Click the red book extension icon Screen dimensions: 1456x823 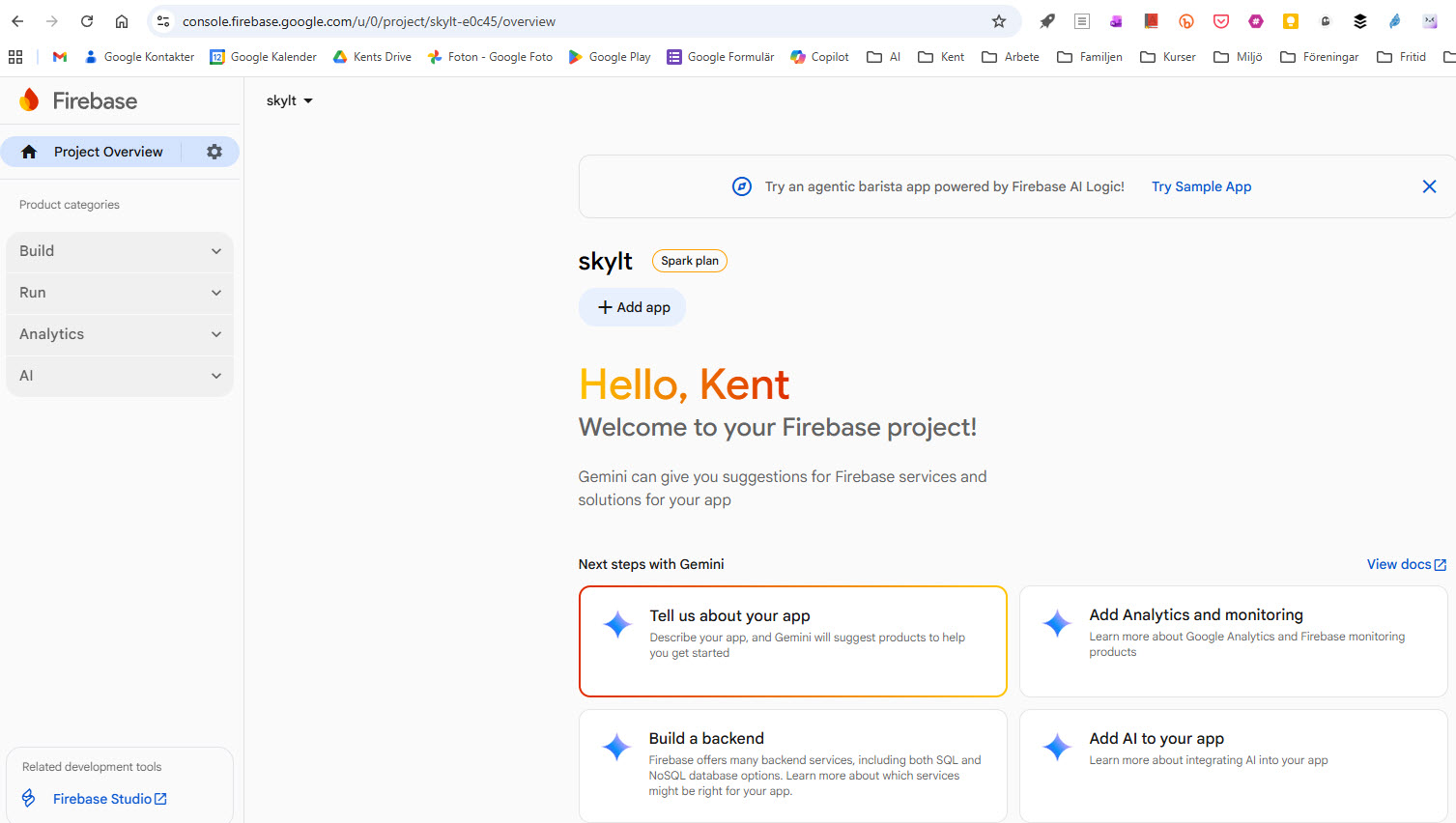tap(1152, 21)
